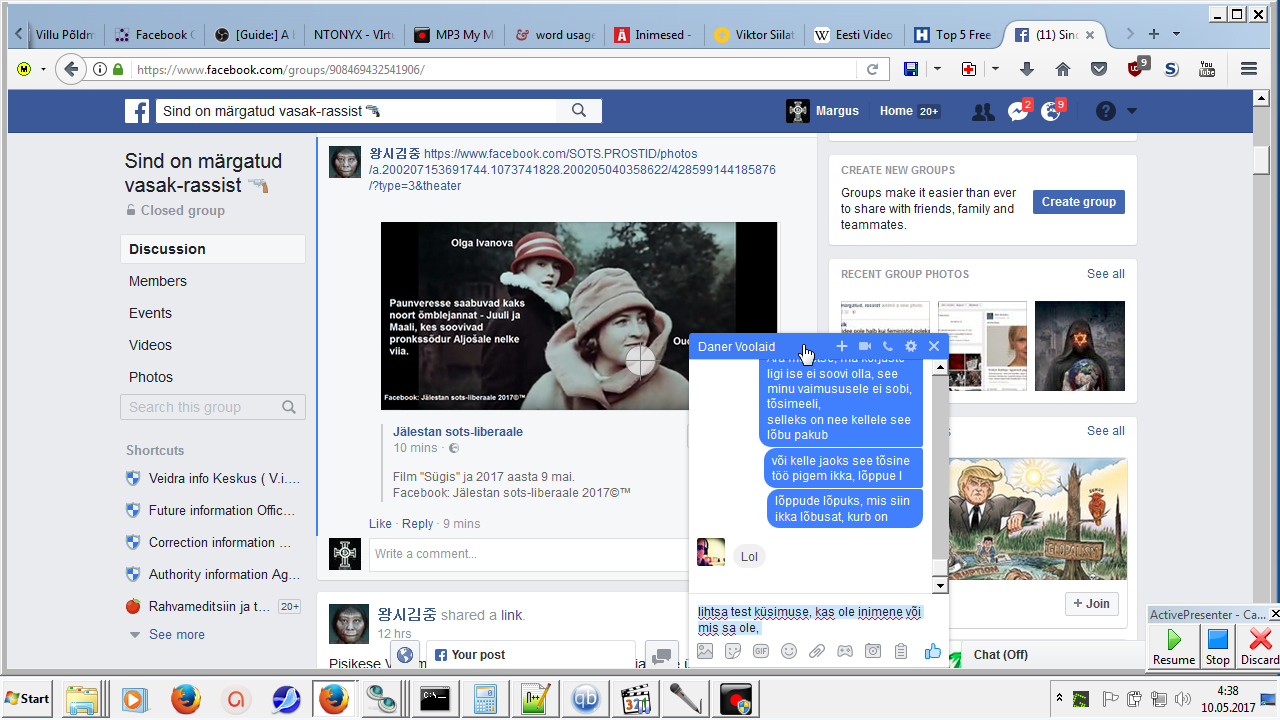Screen dimensions: 1280x720
Task: Start a voice call in chat window
Action: point(888,346)
